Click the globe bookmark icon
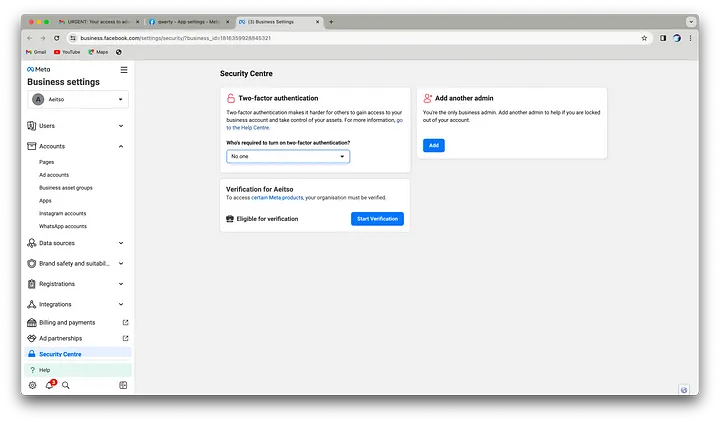 (118, 52)
